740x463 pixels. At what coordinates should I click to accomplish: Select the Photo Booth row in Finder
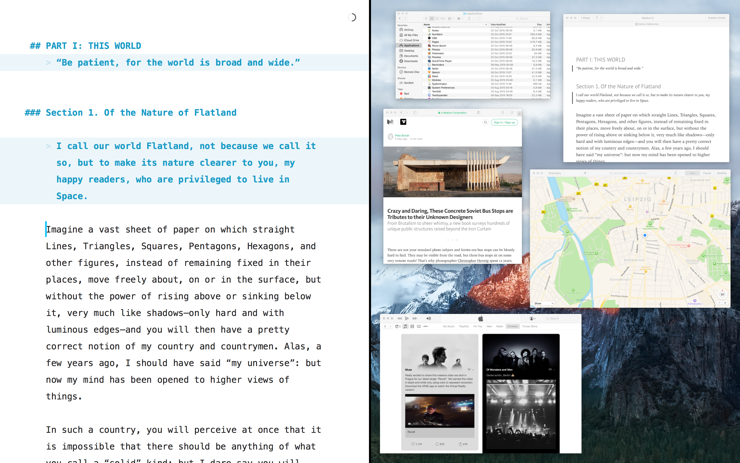(x=486, y=46)
